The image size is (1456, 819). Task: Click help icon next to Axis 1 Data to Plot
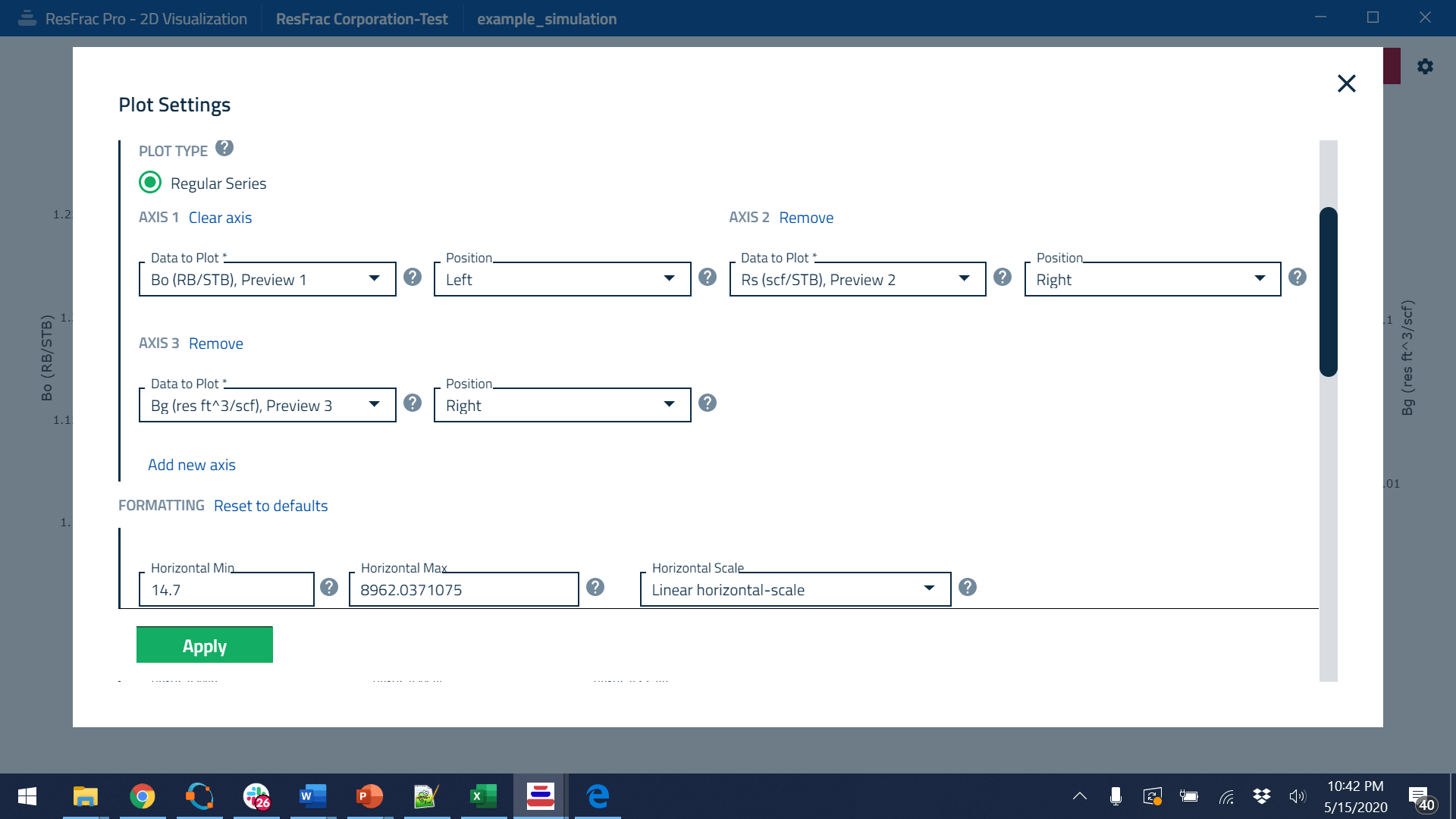tap(413, 278)
